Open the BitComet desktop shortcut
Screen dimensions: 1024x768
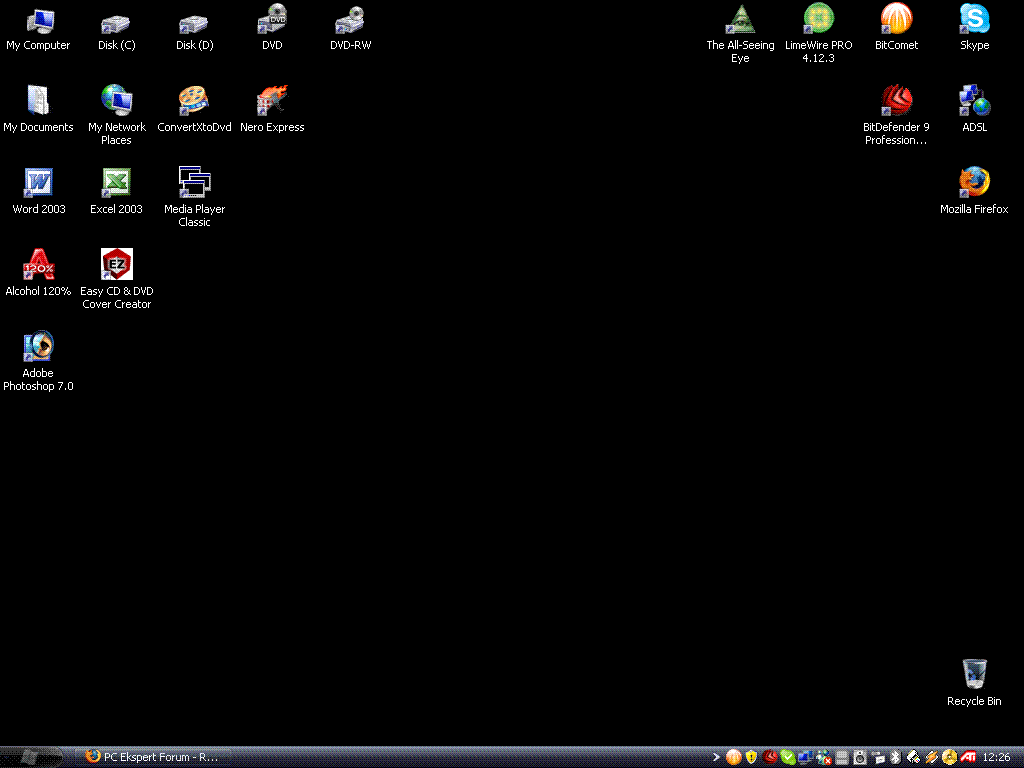pyautogui.click(x=896, y=19)
